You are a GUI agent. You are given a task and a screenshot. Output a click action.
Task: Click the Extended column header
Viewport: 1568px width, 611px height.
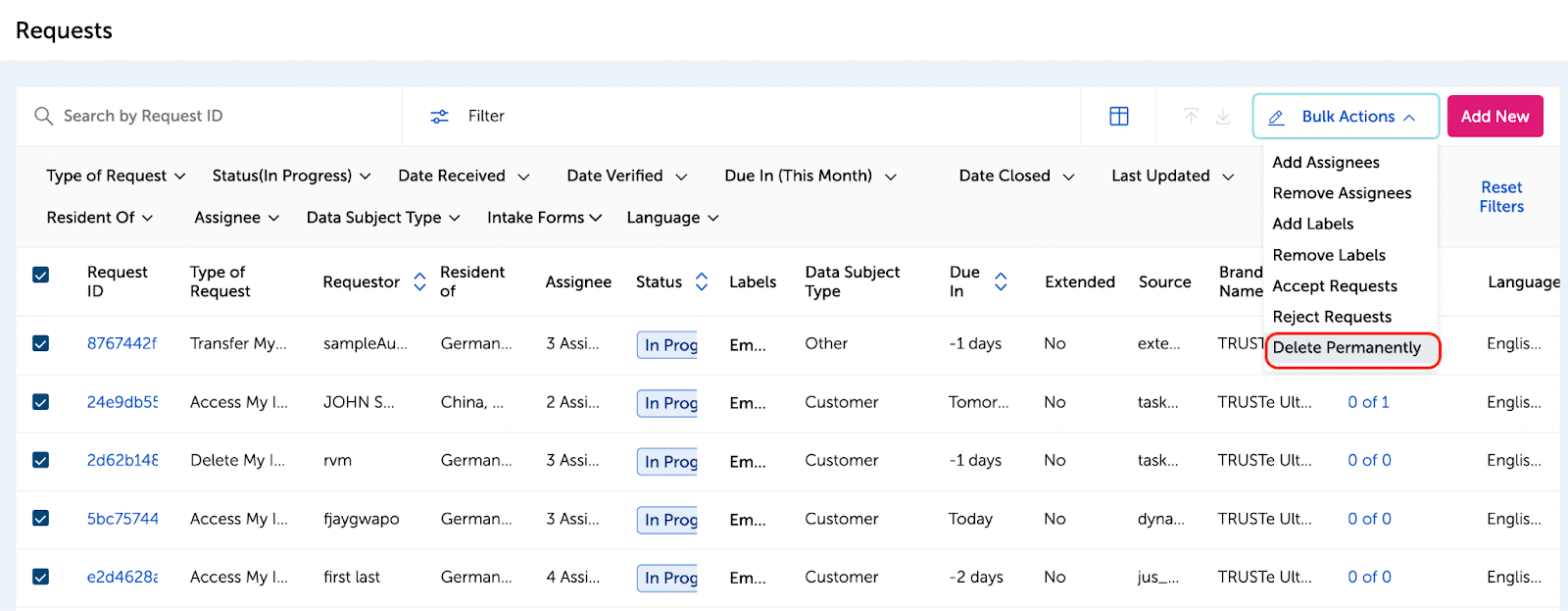1080,281
